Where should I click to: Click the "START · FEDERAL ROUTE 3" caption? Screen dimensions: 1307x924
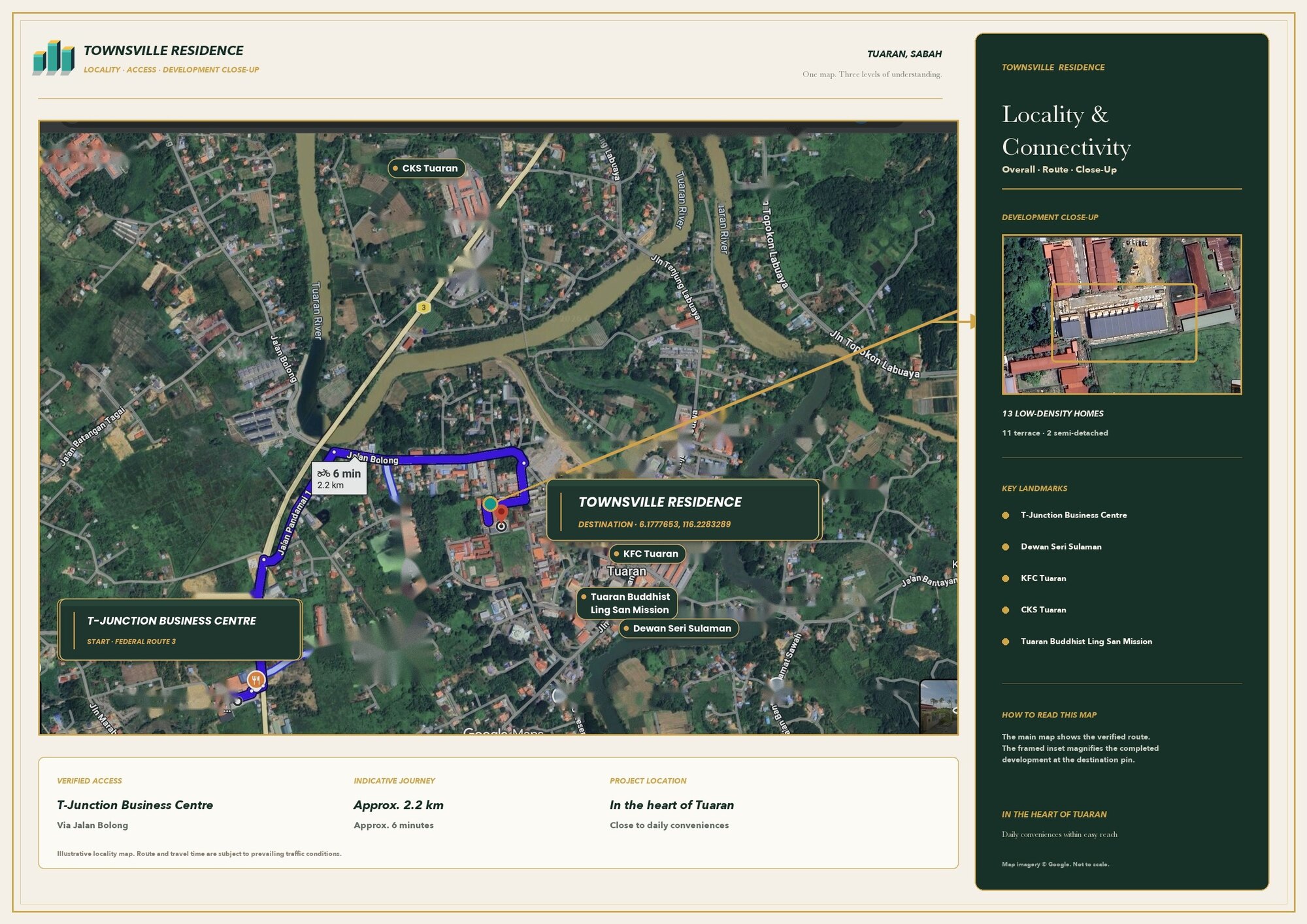131,642
